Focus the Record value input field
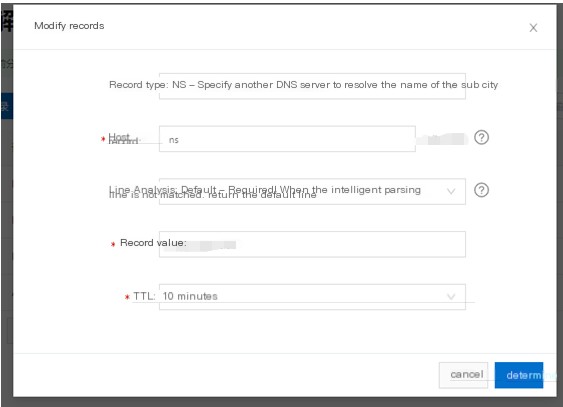This screenshot has height=407, width=563. (x=312, y=244)
